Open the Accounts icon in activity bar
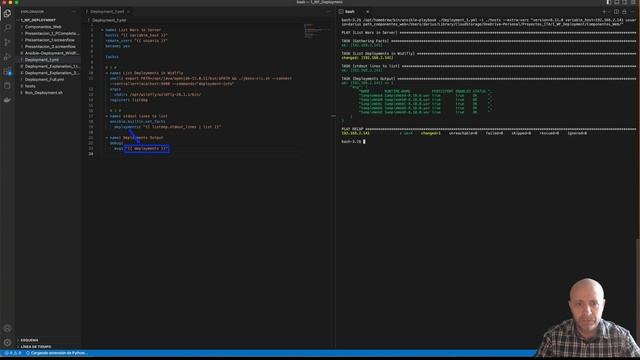 pyautogui.click(x=7, y=328)
